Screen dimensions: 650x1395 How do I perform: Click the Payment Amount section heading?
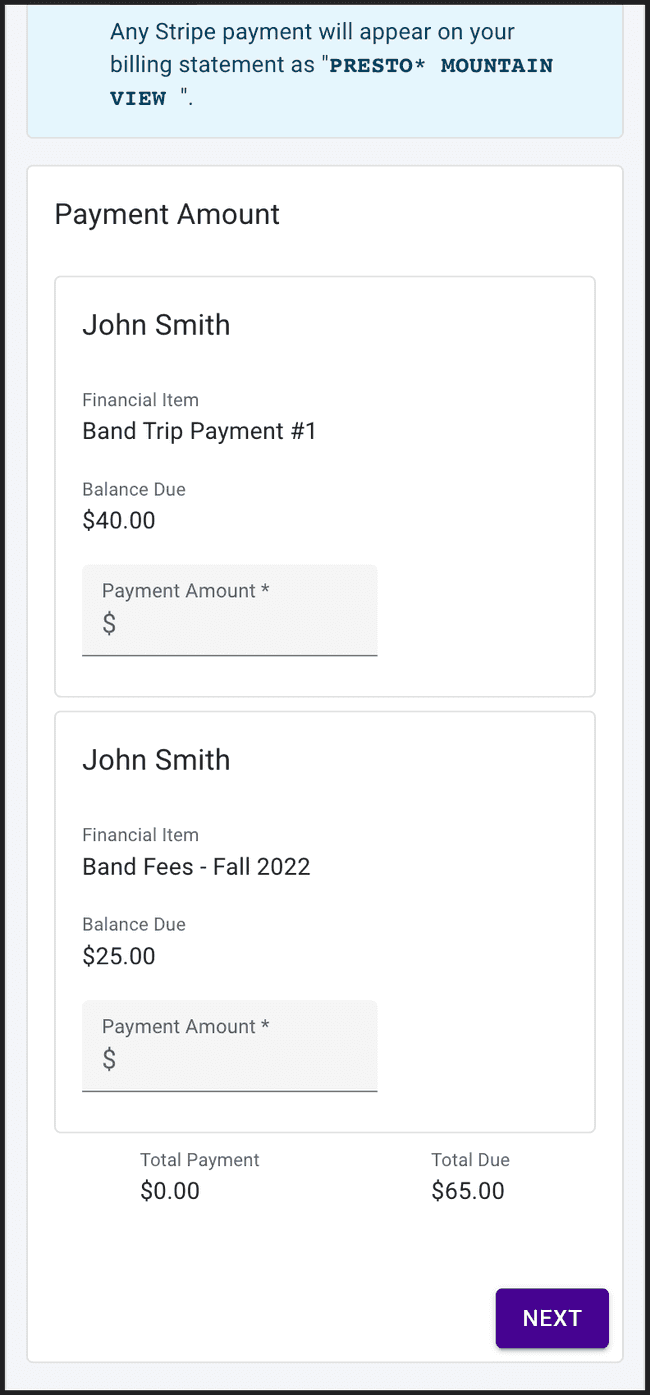pos(167,214)
